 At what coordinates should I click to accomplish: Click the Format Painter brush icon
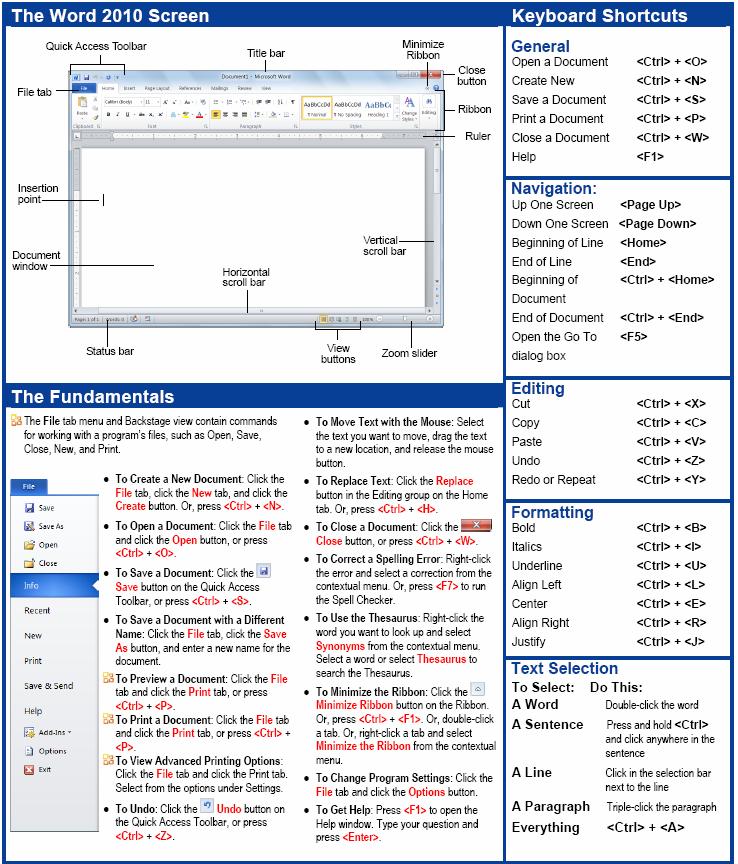pos(96,117)
